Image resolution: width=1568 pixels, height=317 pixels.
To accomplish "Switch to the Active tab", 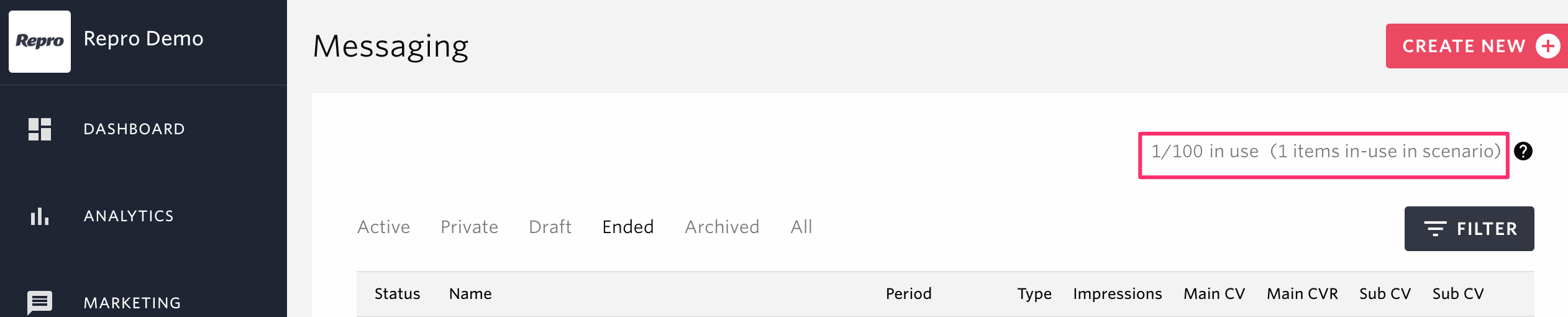I will pos(383,227).
